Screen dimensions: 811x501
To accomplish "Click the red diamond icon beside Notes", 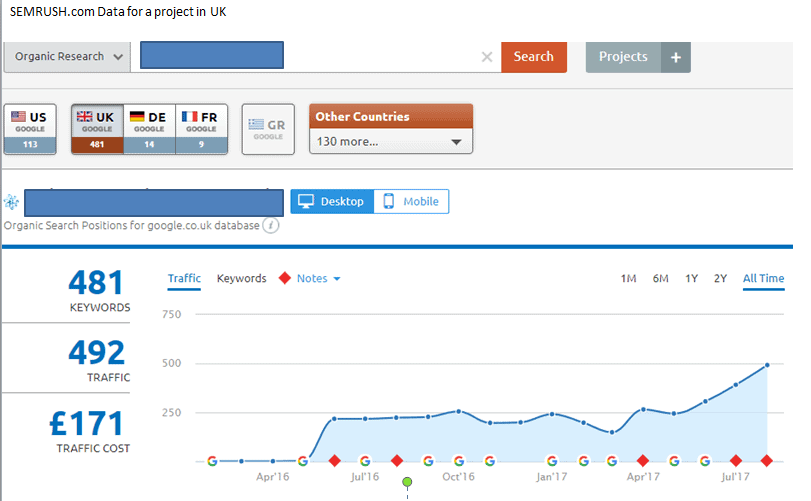I will pos(284,278).
